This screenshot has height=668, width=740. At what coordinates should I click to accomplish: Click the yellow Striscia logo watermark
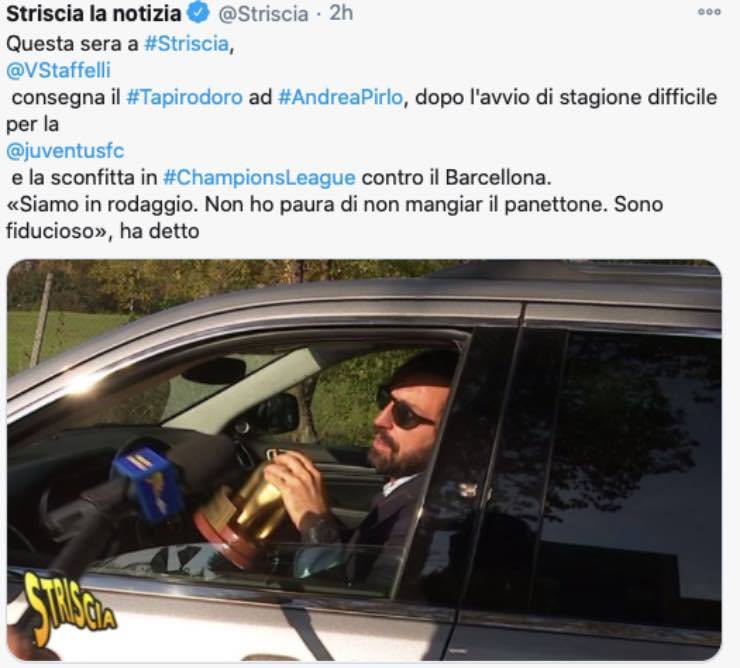[x=66, y=609]
